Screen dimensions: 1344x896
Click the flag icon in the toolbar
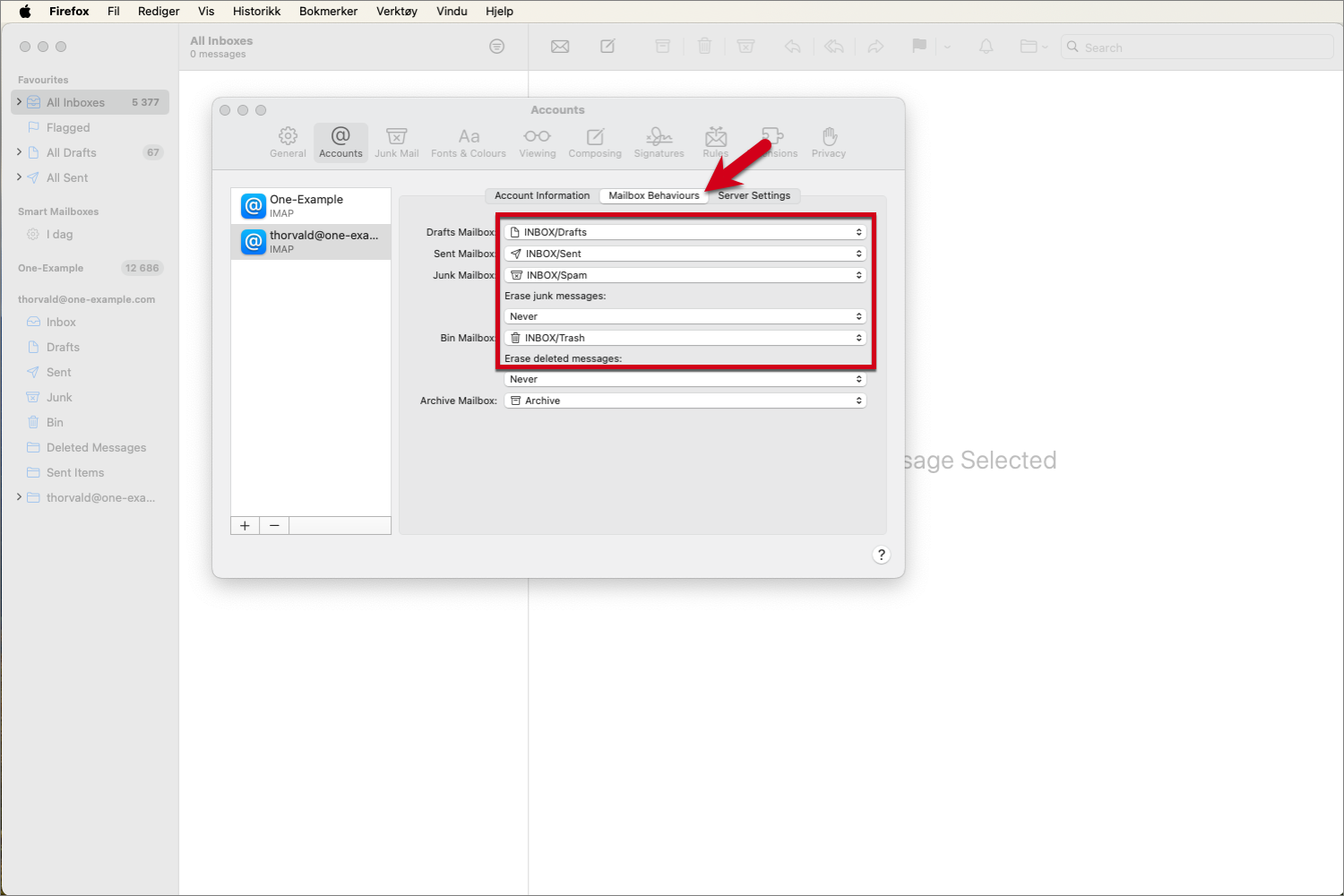pos(918,46)
